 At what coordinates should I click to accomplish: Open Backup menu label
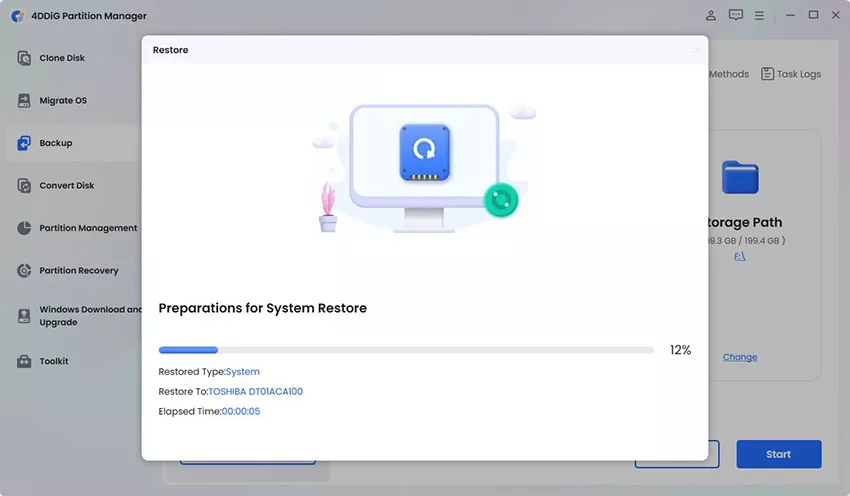point(55,143)
